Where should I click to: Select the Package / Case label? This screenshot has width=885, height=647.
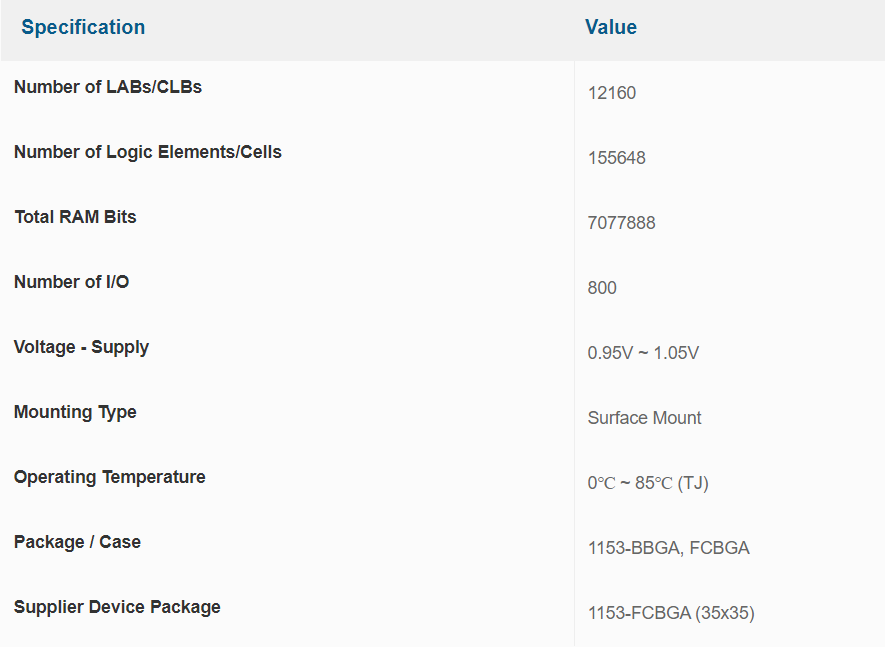(x=77, y=542)
